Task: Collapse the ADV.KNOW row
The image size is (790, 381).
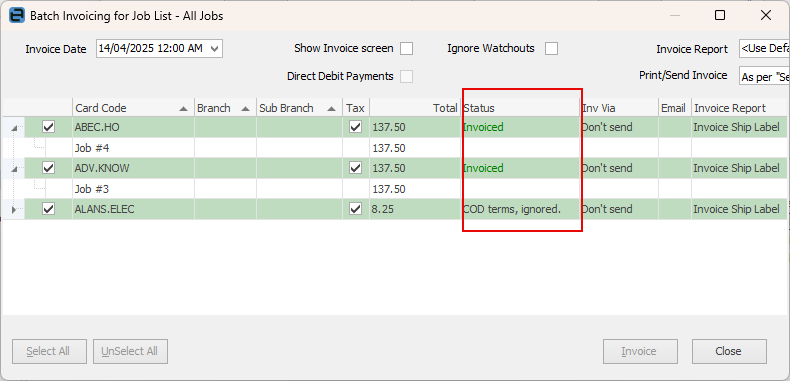Action: point(14,169)
